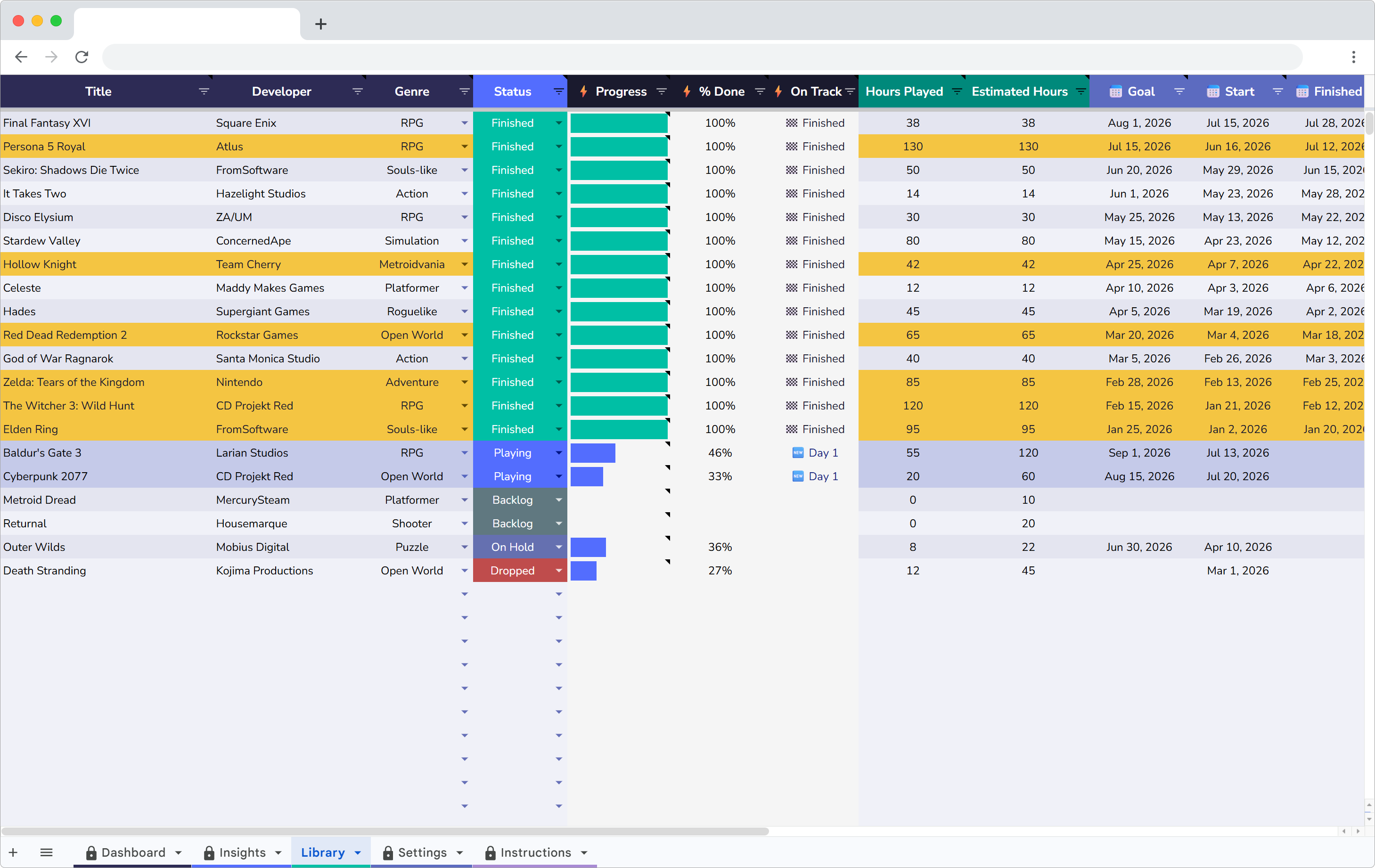Viewport: 1375px width, 868px height.
Task: Click the filter icon on the Genre column
Action: point(464,91)
